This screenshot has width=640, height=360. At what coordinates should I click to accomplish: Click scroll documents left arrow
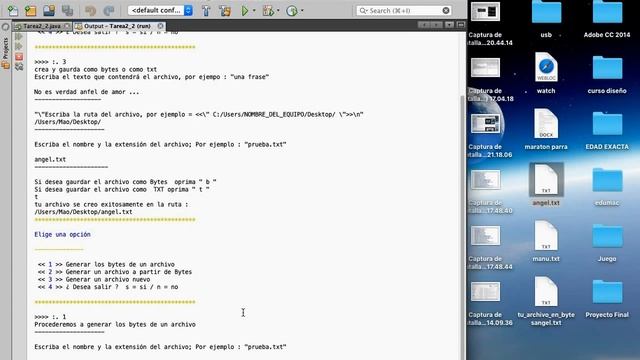[x=424, y=25]
